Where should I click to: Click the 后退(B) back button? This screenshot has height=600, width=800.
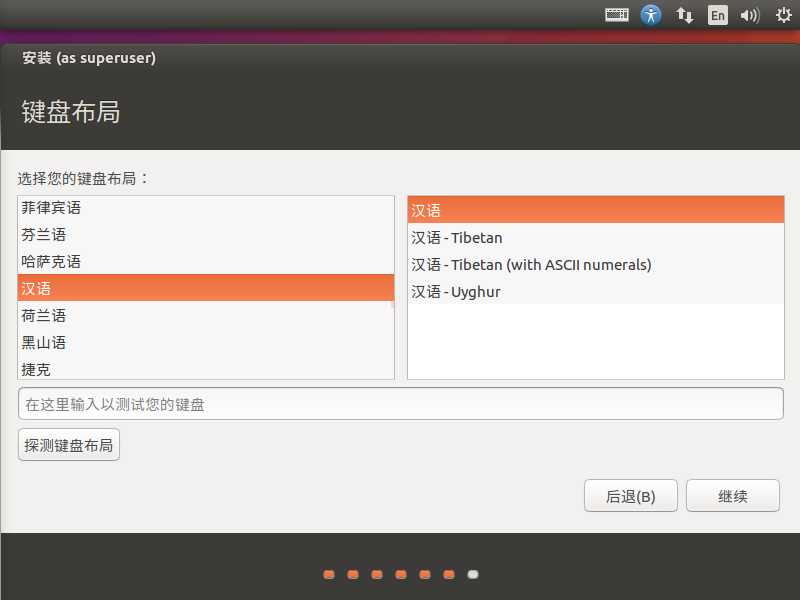631,495
